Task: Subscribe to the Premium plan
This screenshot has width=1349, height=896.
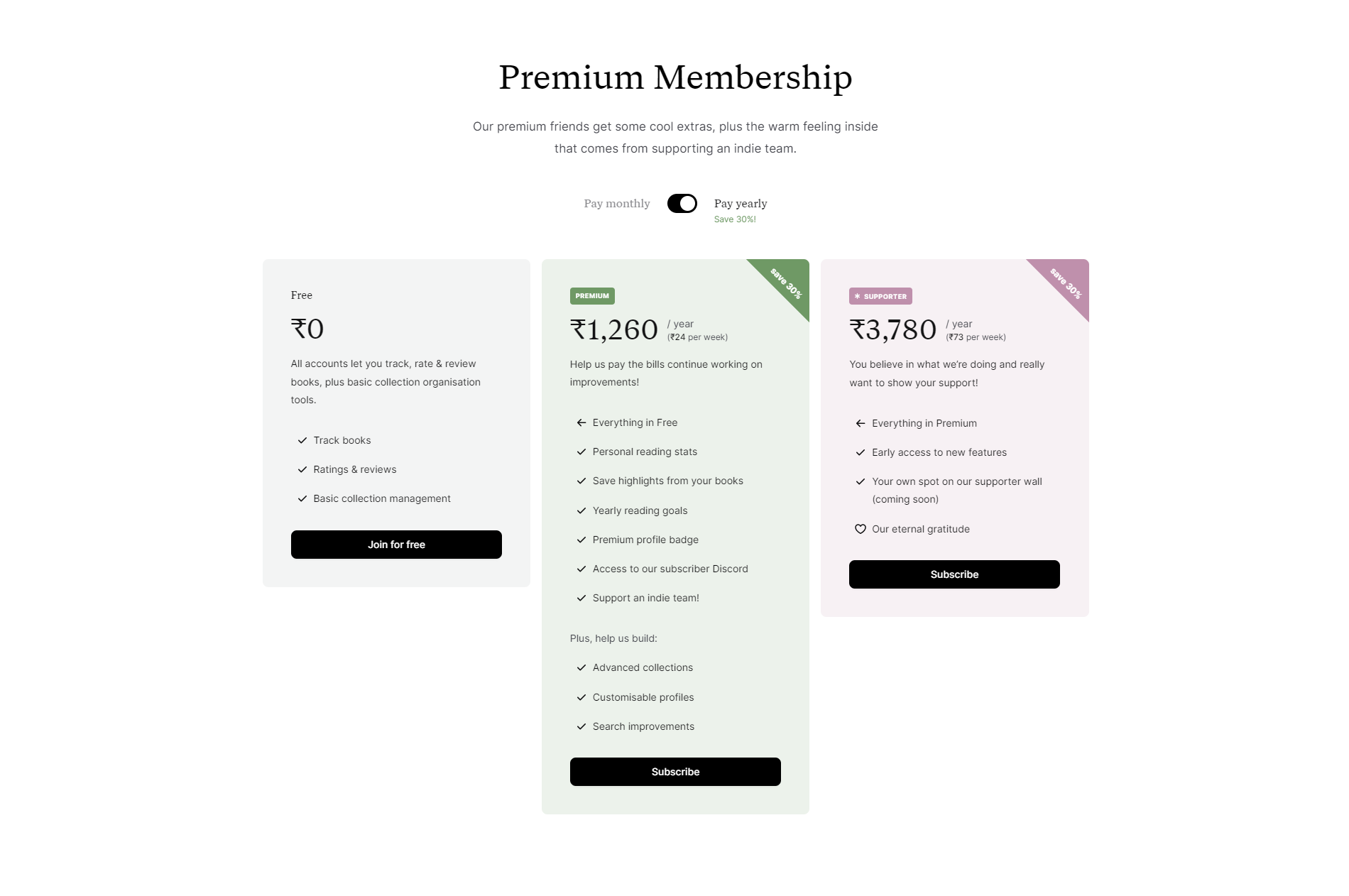Action: pyautogui.click(x=675, y=772)
